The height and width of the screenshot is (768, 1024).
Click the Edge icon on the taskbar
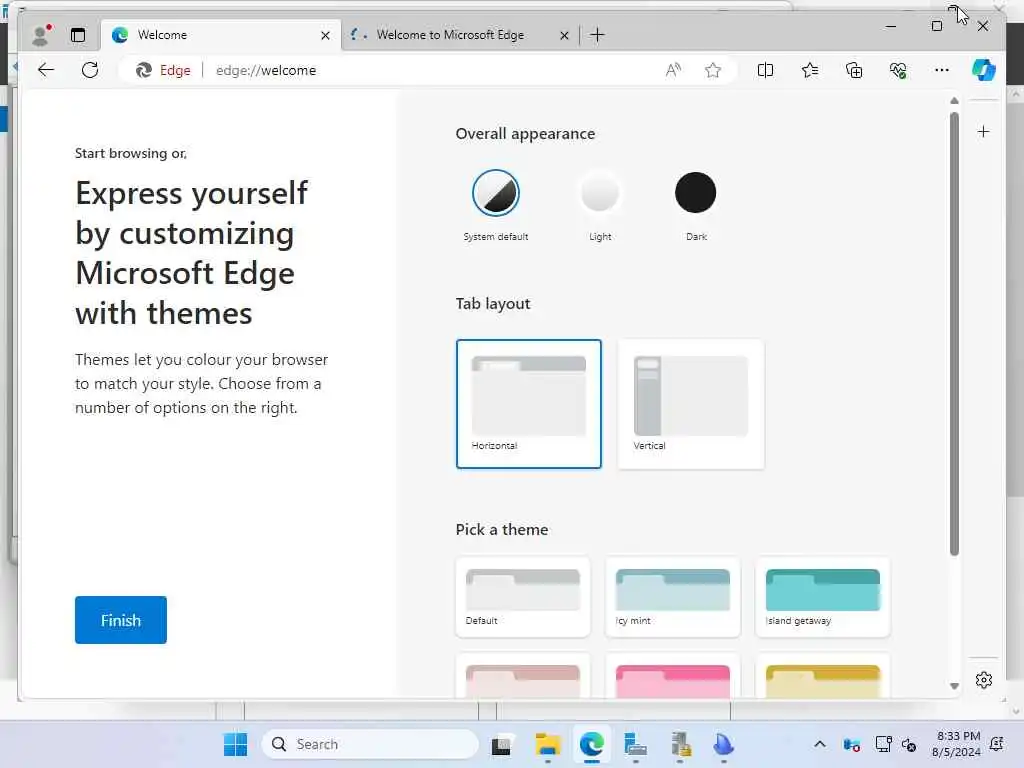[592, 744]
